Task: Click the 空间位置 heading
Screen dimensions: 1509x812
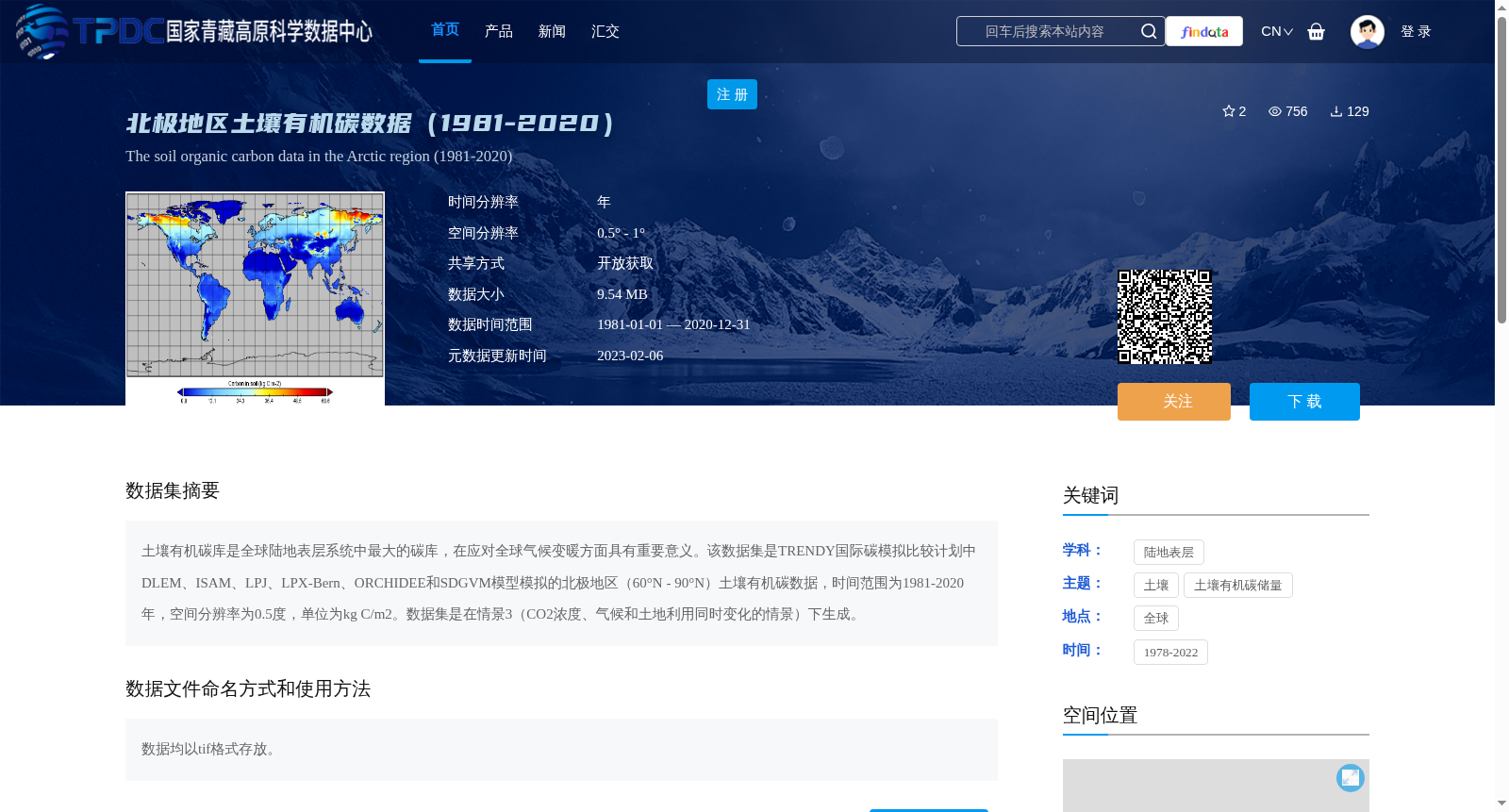Action: (1101, 715)
